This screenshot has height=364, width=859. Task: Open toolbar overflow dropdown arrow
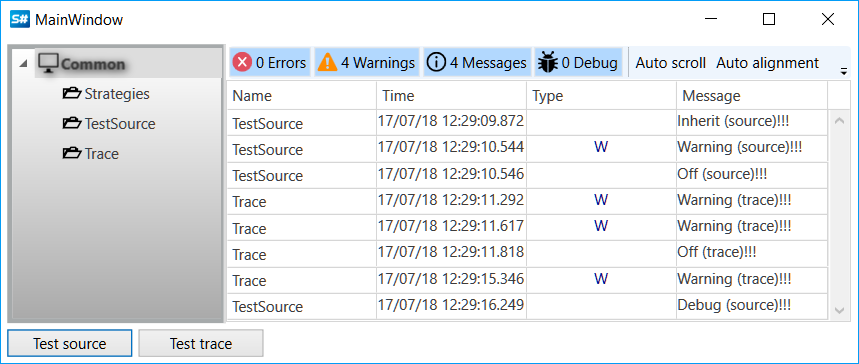[844, 71]
